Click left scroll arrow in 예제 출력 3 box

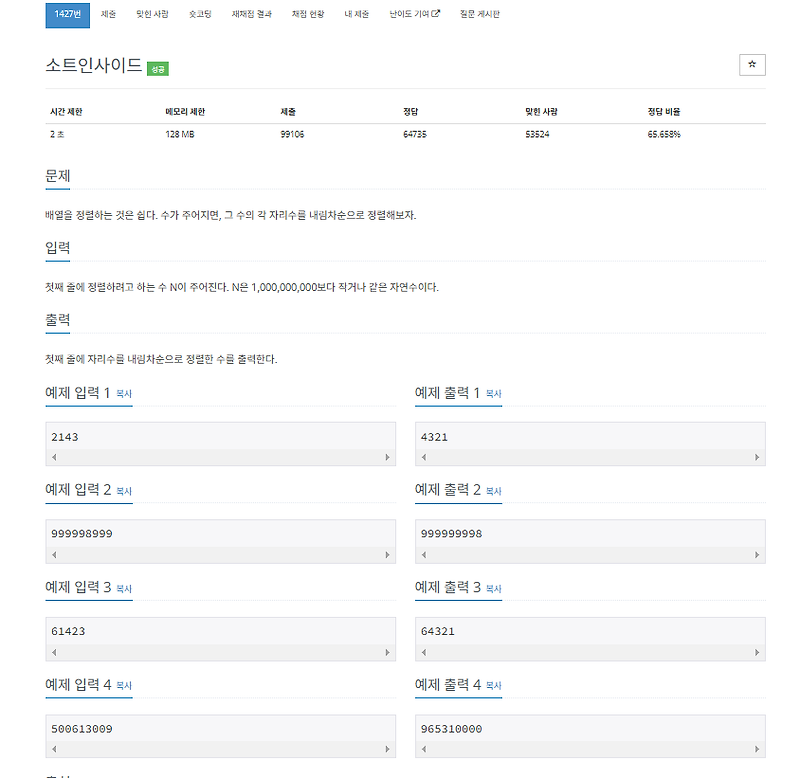[x=424, y=652]
